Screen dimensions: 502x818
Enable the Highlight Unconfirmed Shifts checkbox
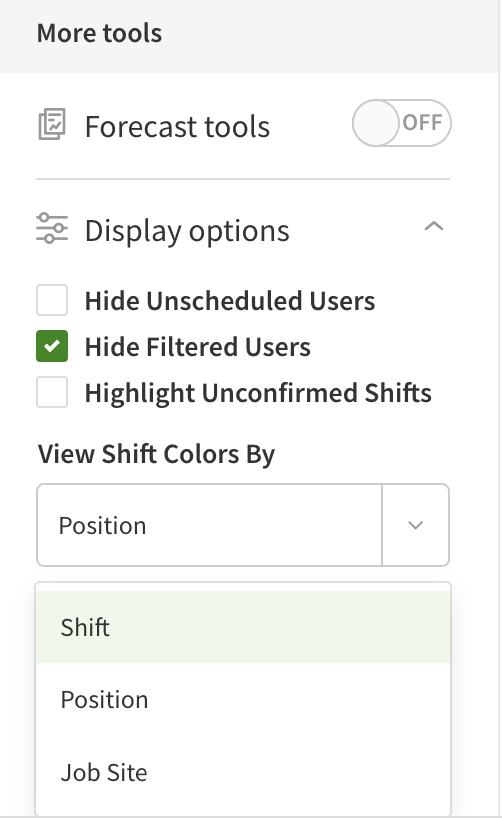click(52, 392)
